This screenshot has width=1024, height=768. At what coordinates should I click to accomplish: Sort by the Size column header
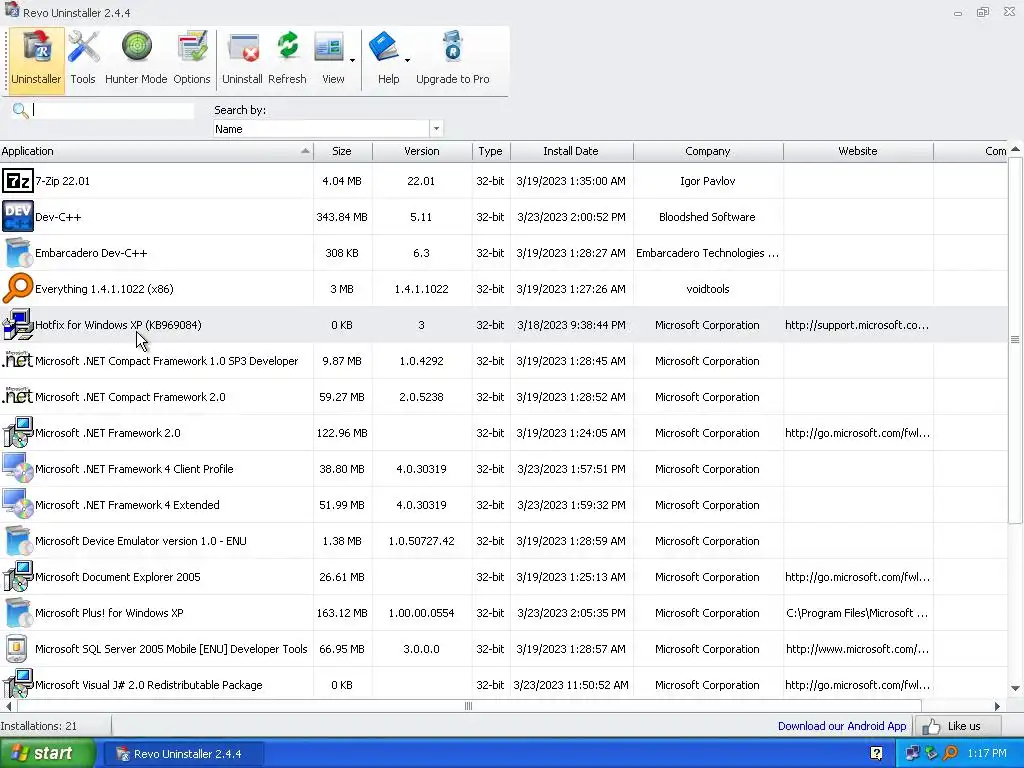343,151
